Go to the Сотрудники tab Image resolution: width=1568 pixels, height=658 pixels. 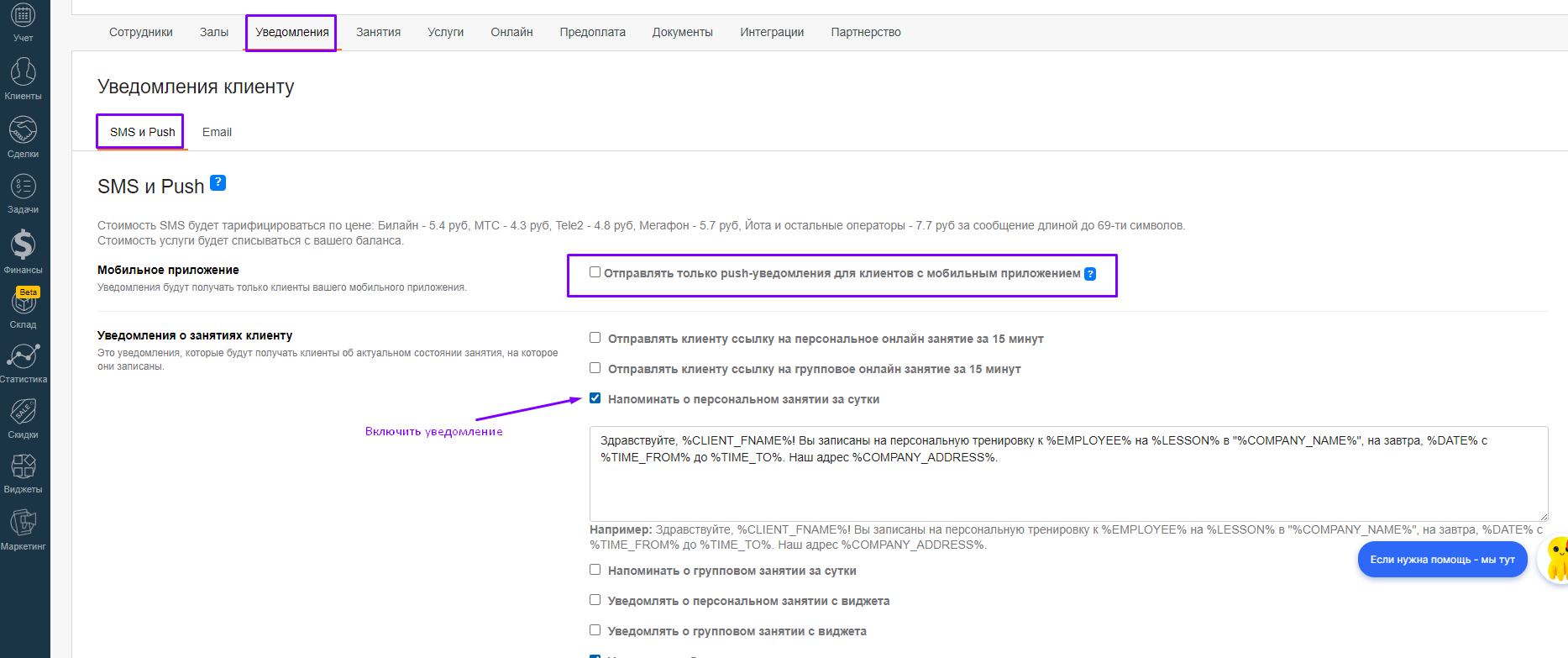pyautogui.click(x=140, y=32)
